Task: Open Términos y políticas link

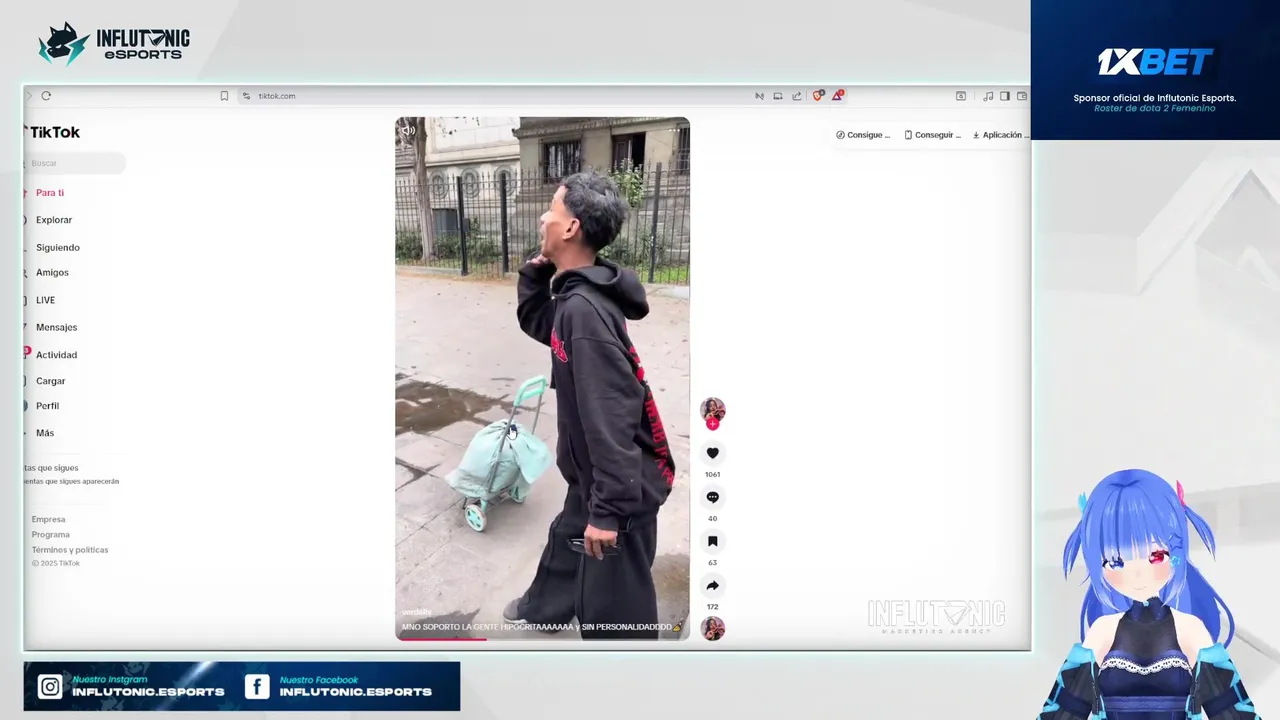Action: coord(70,550)
